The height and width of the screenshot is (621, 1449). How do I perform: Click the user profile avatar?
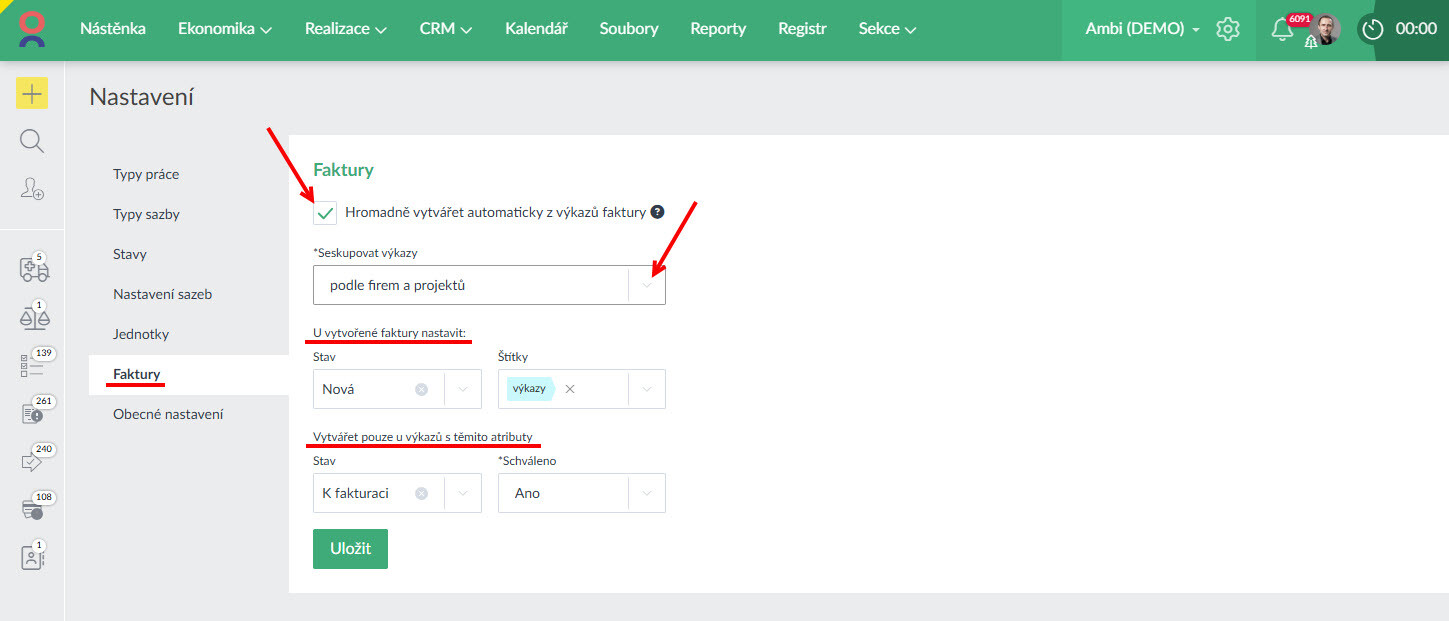click(x=1327, y=29)
